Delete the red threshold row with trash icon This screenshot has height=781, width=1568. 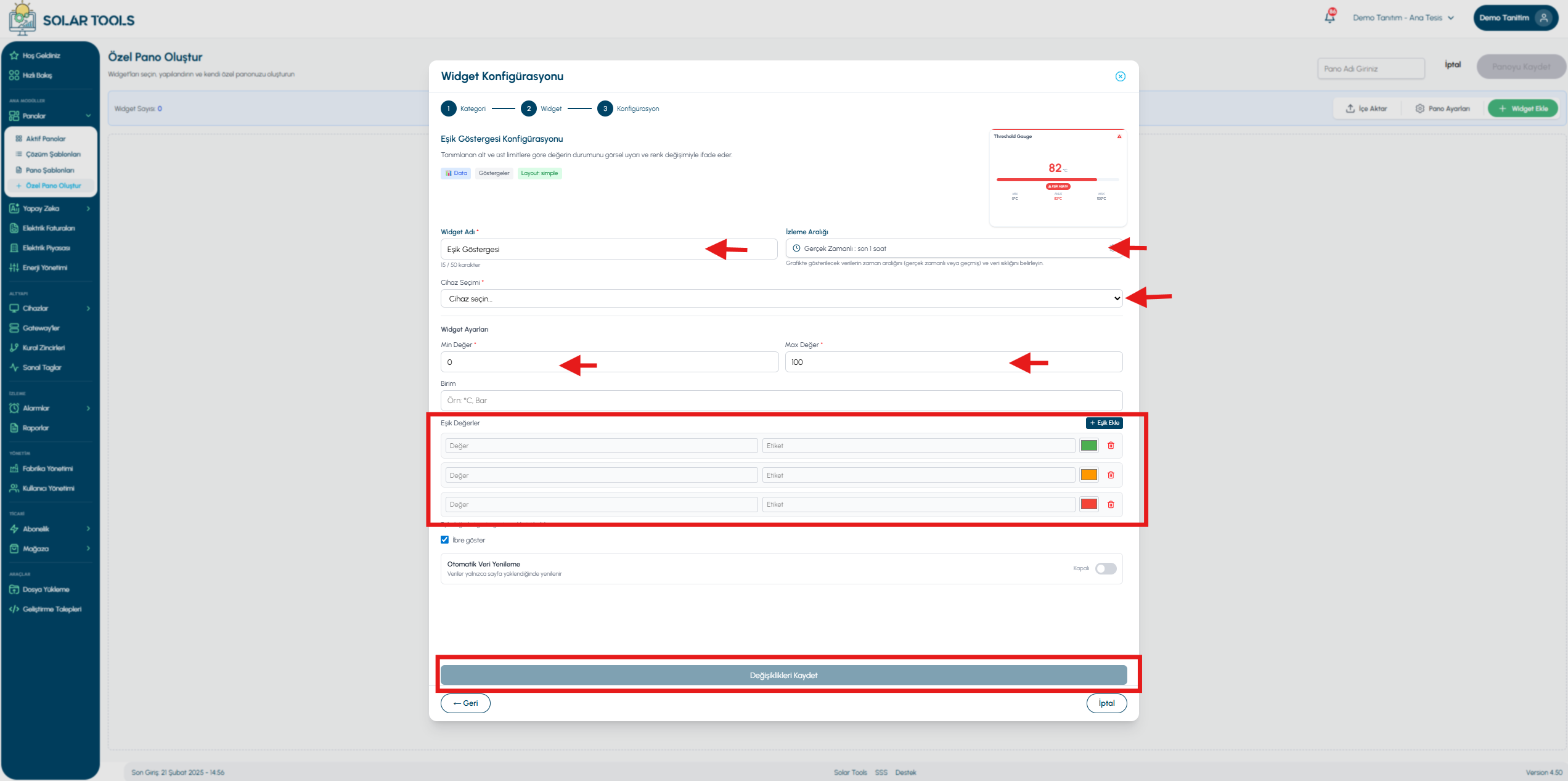coord(1111,504)
